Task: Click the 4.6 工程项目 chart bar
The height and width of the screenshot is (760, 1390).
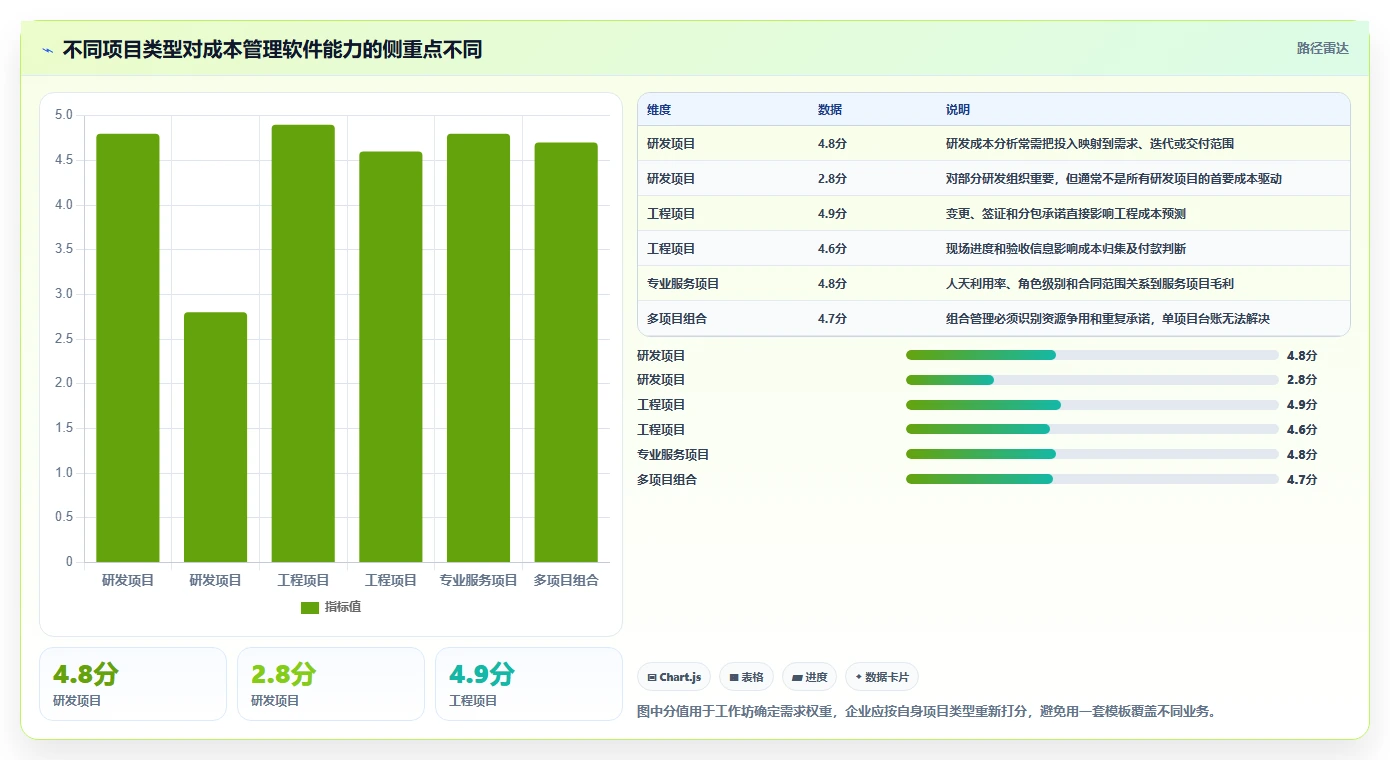Action: tap(391, 357)
